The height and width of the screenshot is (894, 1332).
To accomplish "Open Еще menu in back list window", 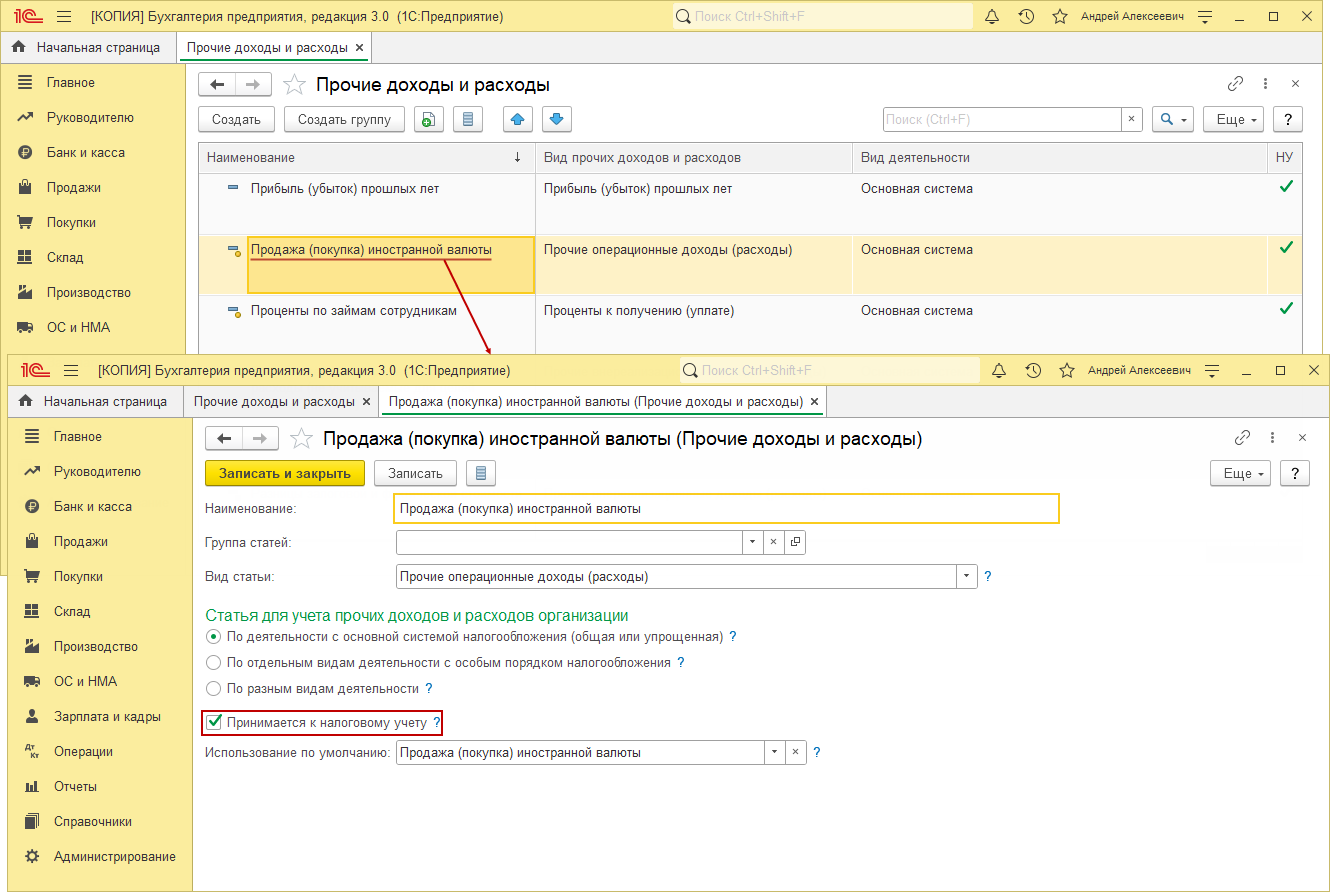I will pyautogui.click(x=1234, y=119).
